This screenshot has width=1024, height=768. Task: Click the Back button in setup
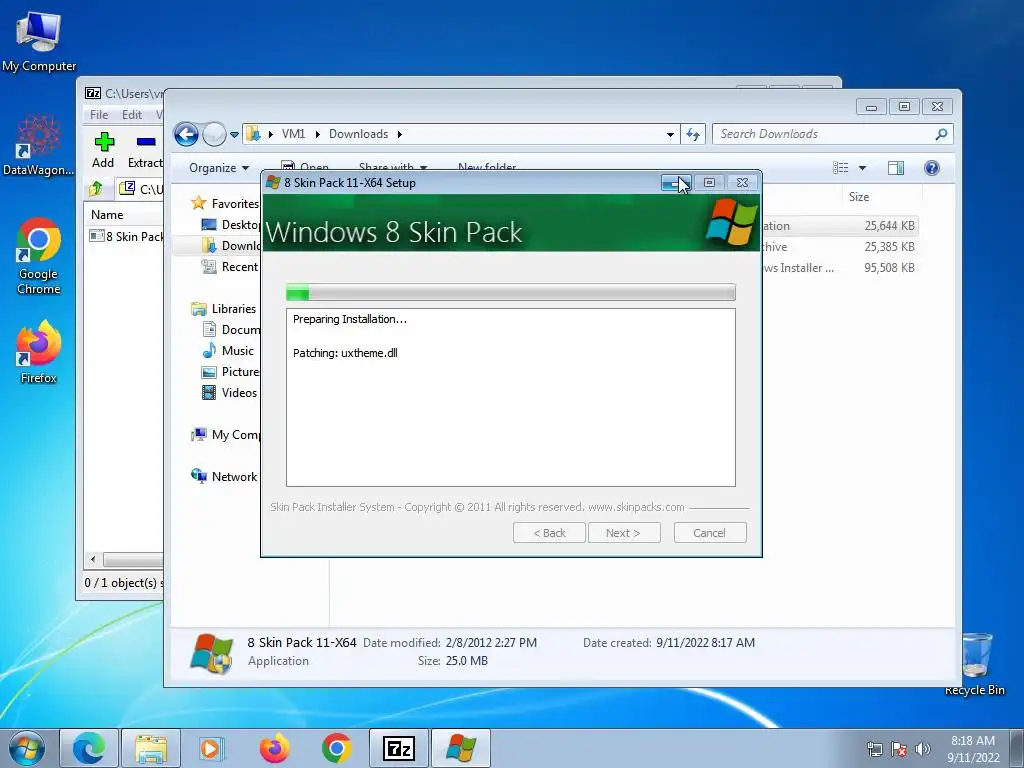tap(549, 533)
